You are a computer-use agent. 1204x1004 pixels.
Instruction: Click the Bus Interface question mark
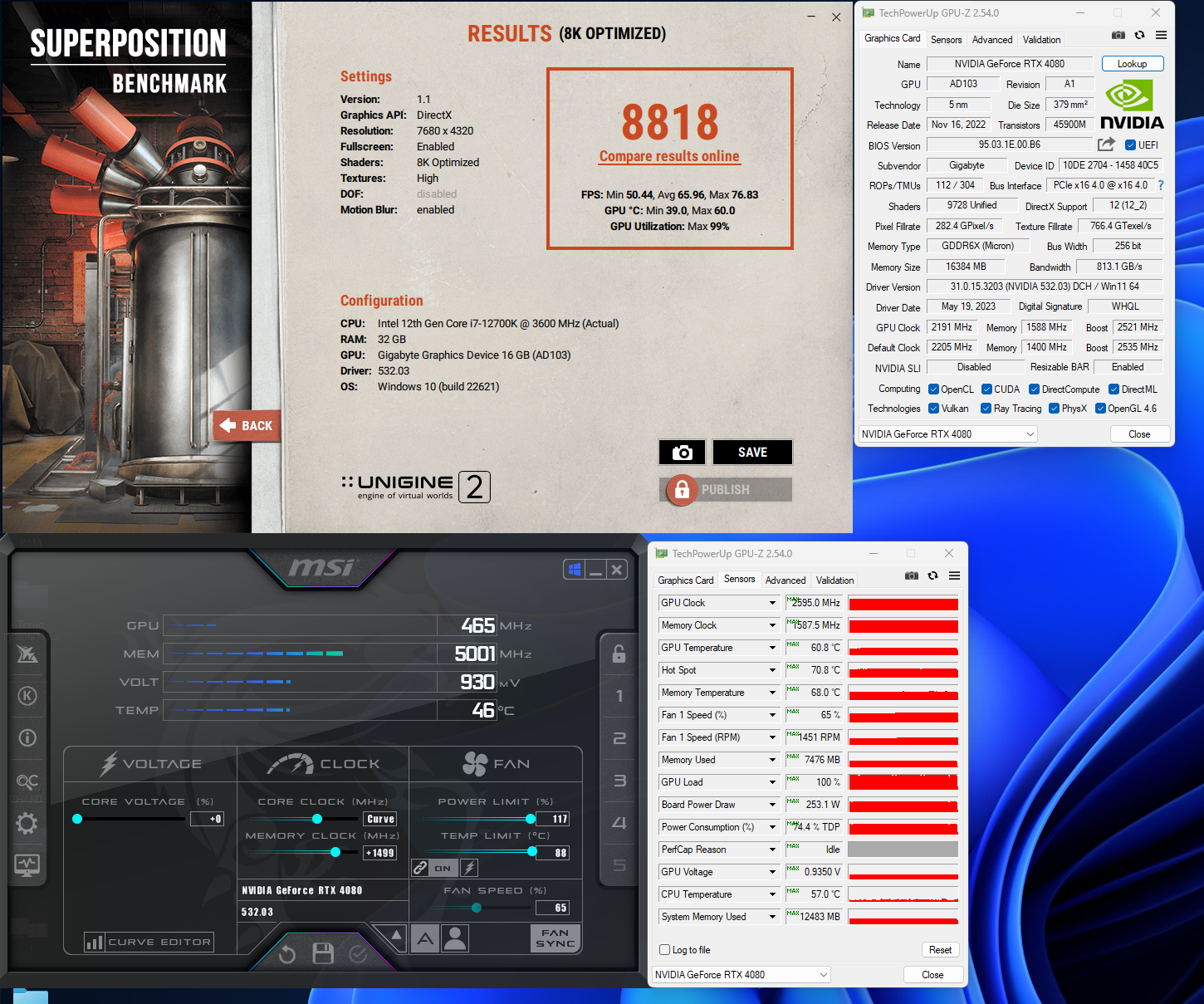click(x=1161, y=185)
